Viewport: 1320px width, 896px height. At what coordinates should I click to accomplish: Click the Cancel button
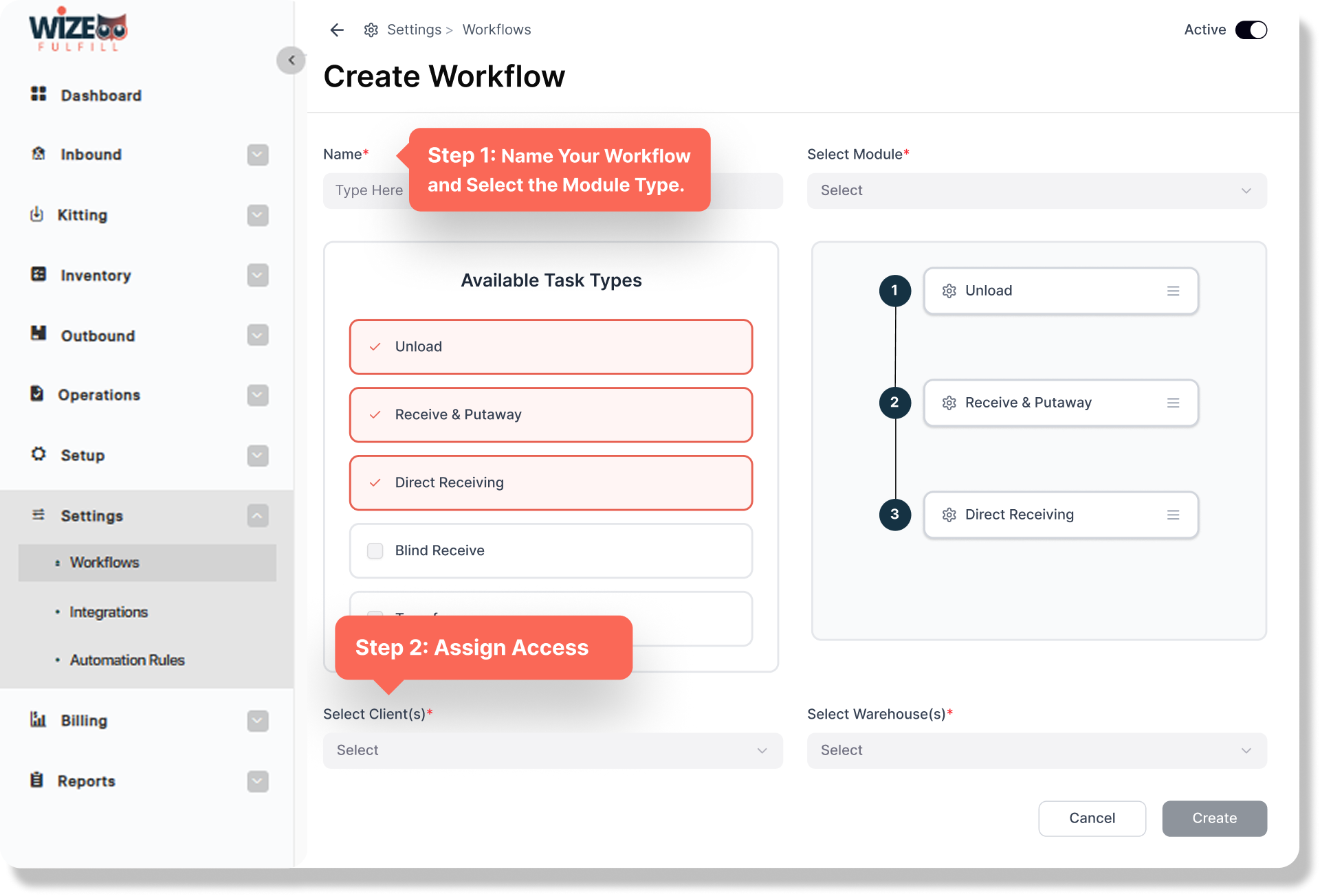click(1091, 818)
